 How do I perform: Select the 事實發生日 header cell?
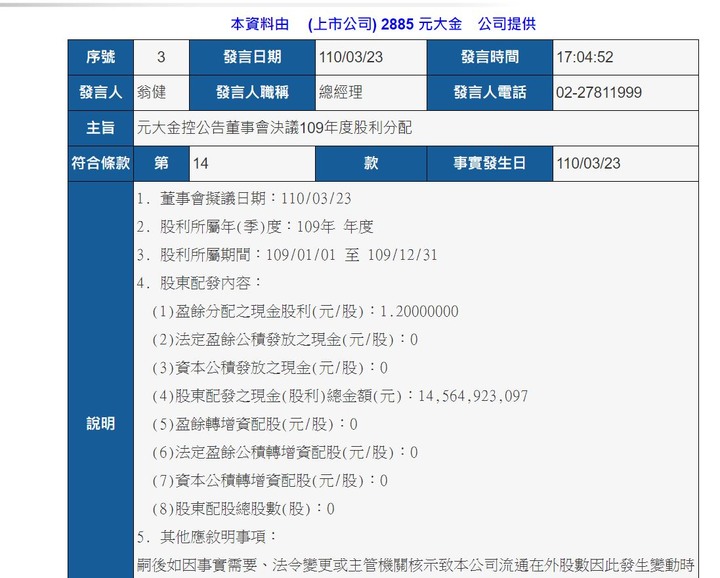tap(489, 163)
